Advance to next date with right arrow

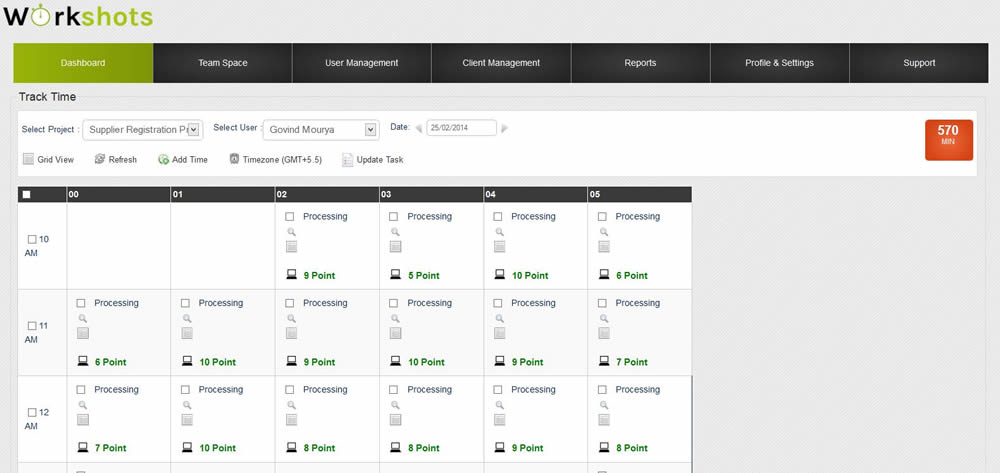[505, 128]
